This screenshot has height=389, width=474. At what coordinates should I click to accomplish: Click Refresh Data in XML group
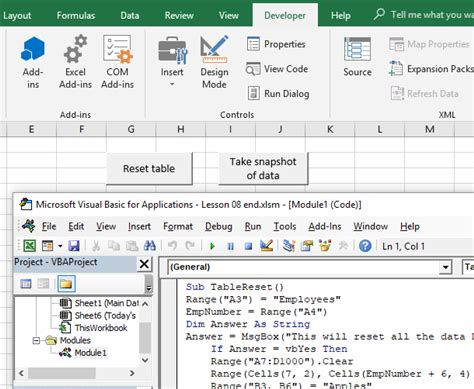[424, 94]
